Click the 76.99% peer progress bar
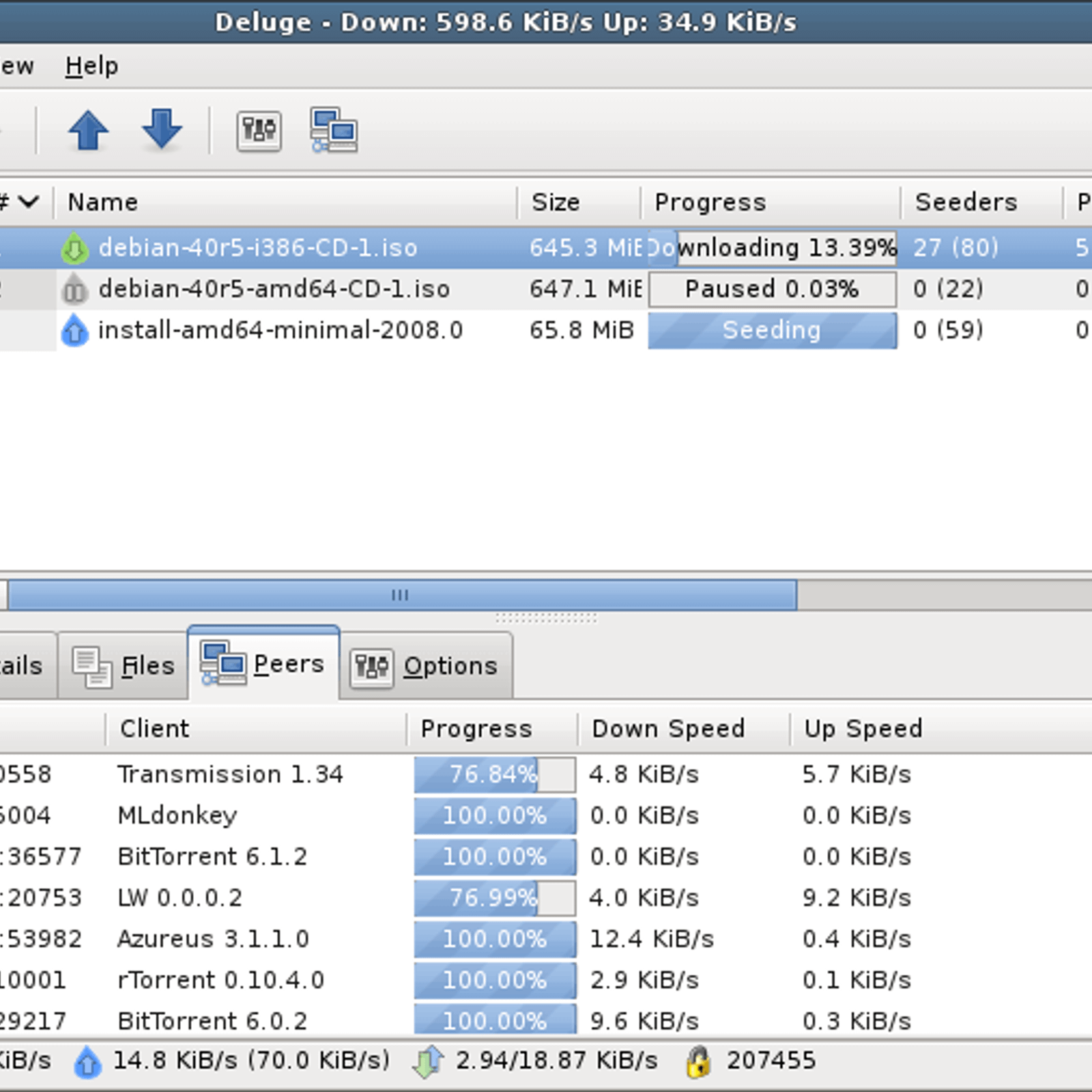 tap(495, 898)
